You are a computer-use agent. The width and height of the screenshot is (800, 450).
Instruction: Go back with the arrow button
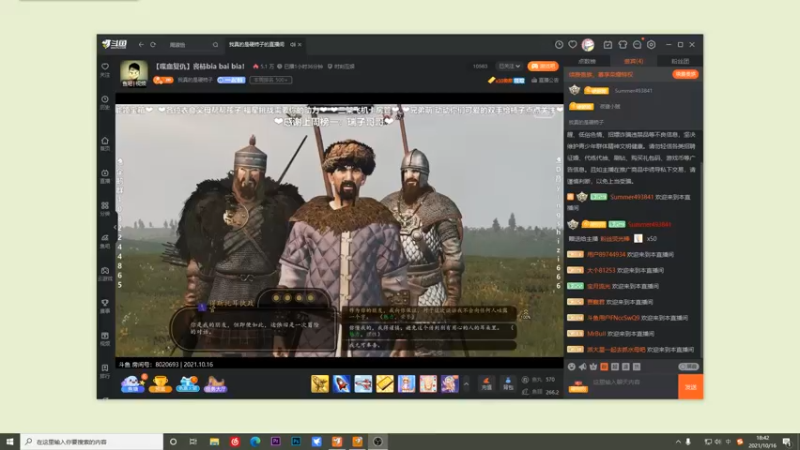(x=141, y=44)
